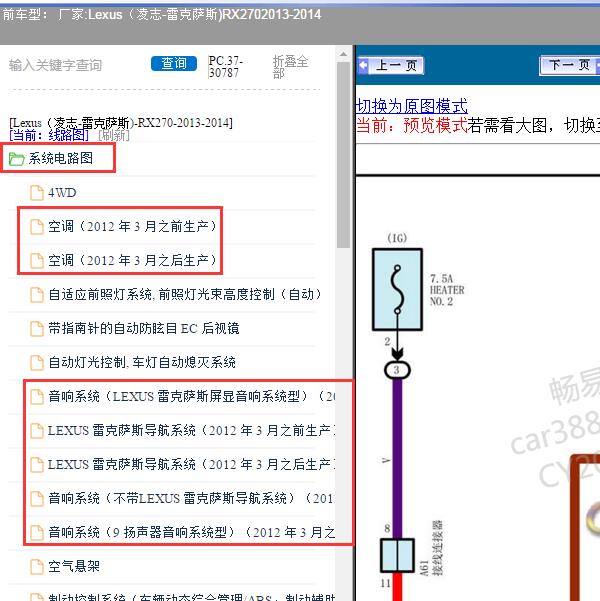This screenshot has width=600, height=601.
Task: Click document icon beside 导航系统 之后生产
Action: tap(37, 465)
